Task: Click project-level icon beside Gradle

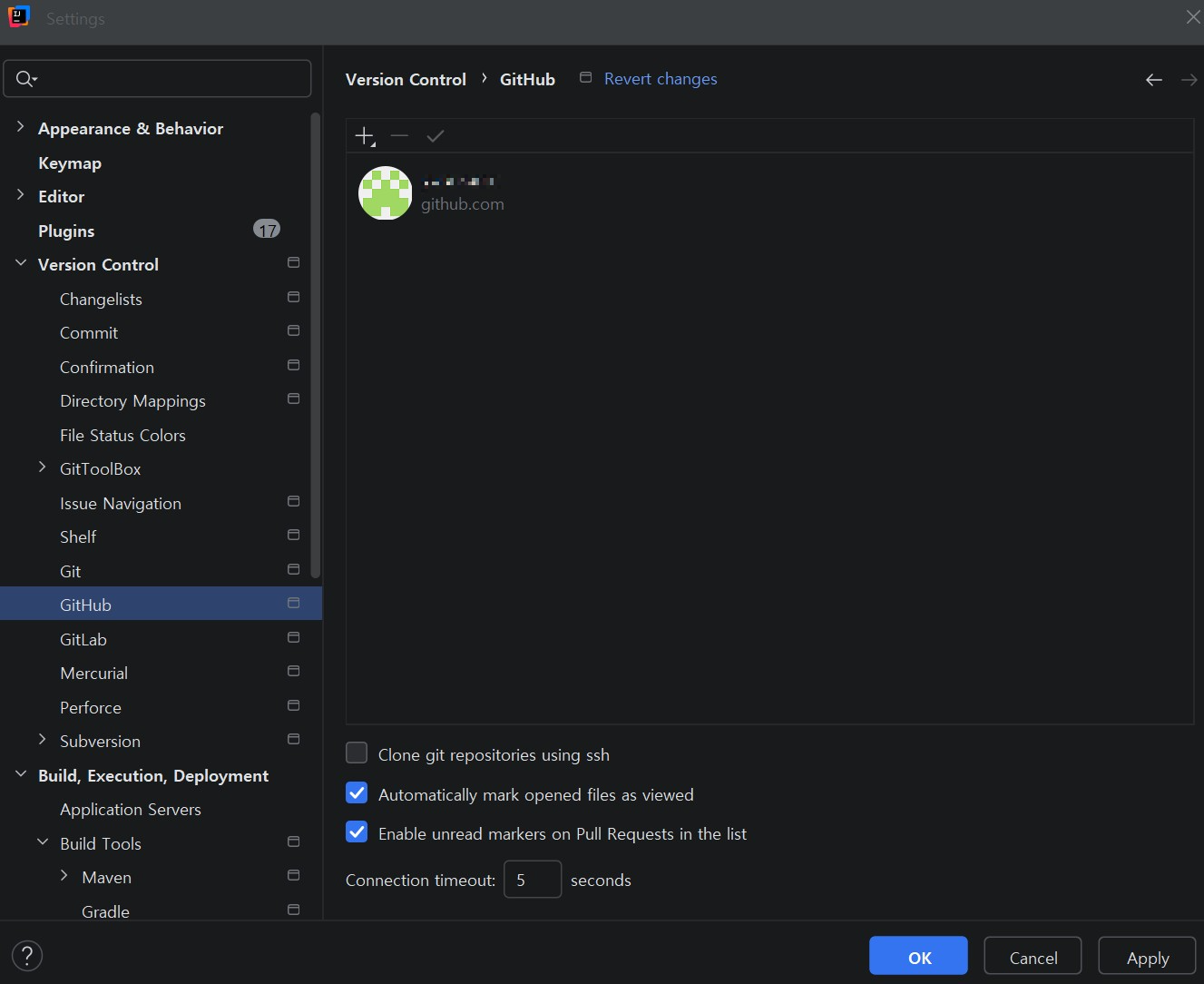Action: tap(293, 910)
